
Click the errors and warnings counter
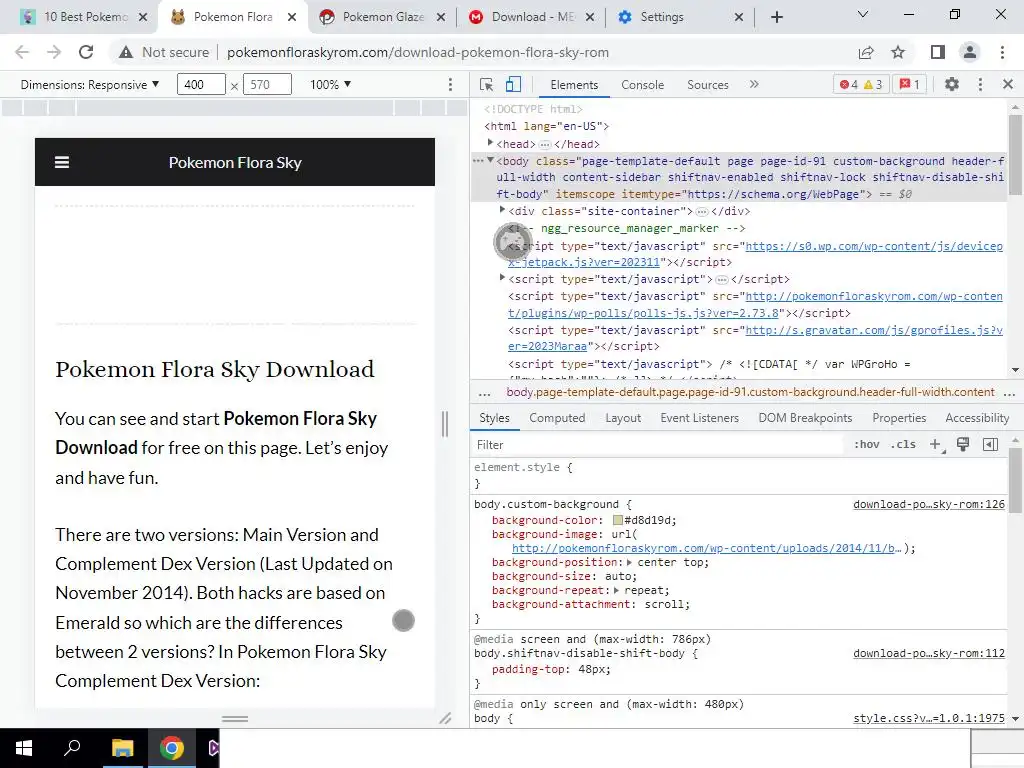[861, 84]
